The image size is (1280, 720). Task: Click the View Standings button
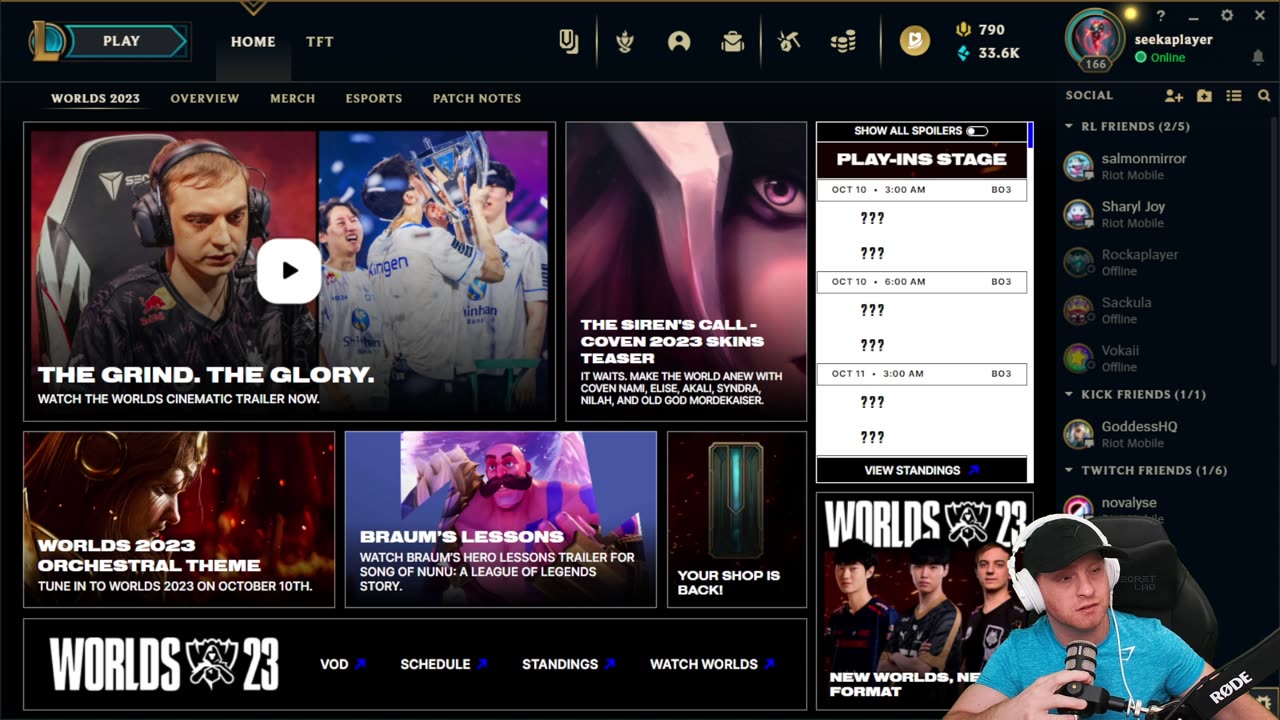(x=922, y=470)
